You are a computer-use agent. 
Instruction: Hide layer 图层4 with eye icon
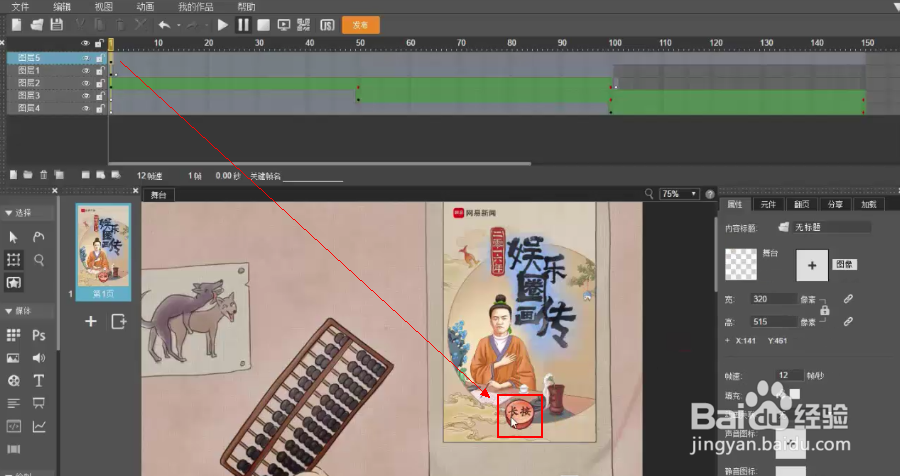pyautogui.click(x=86, y=108)
